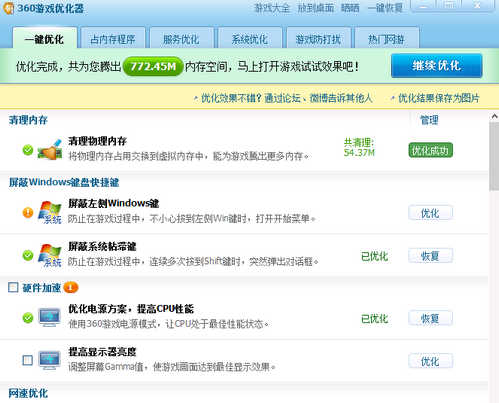Click 优化 for 提高显示器亮度
Viewport: 499px width, 403px height.
(430, 361)
